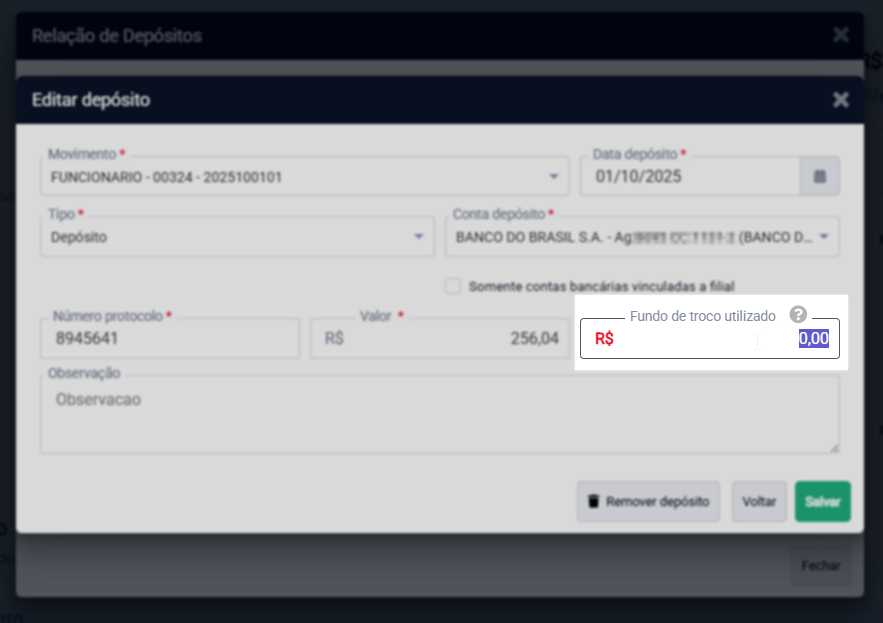Close the Relação de Depósitos window
This screenshot has height=623, width=883.
pos(841,35)
